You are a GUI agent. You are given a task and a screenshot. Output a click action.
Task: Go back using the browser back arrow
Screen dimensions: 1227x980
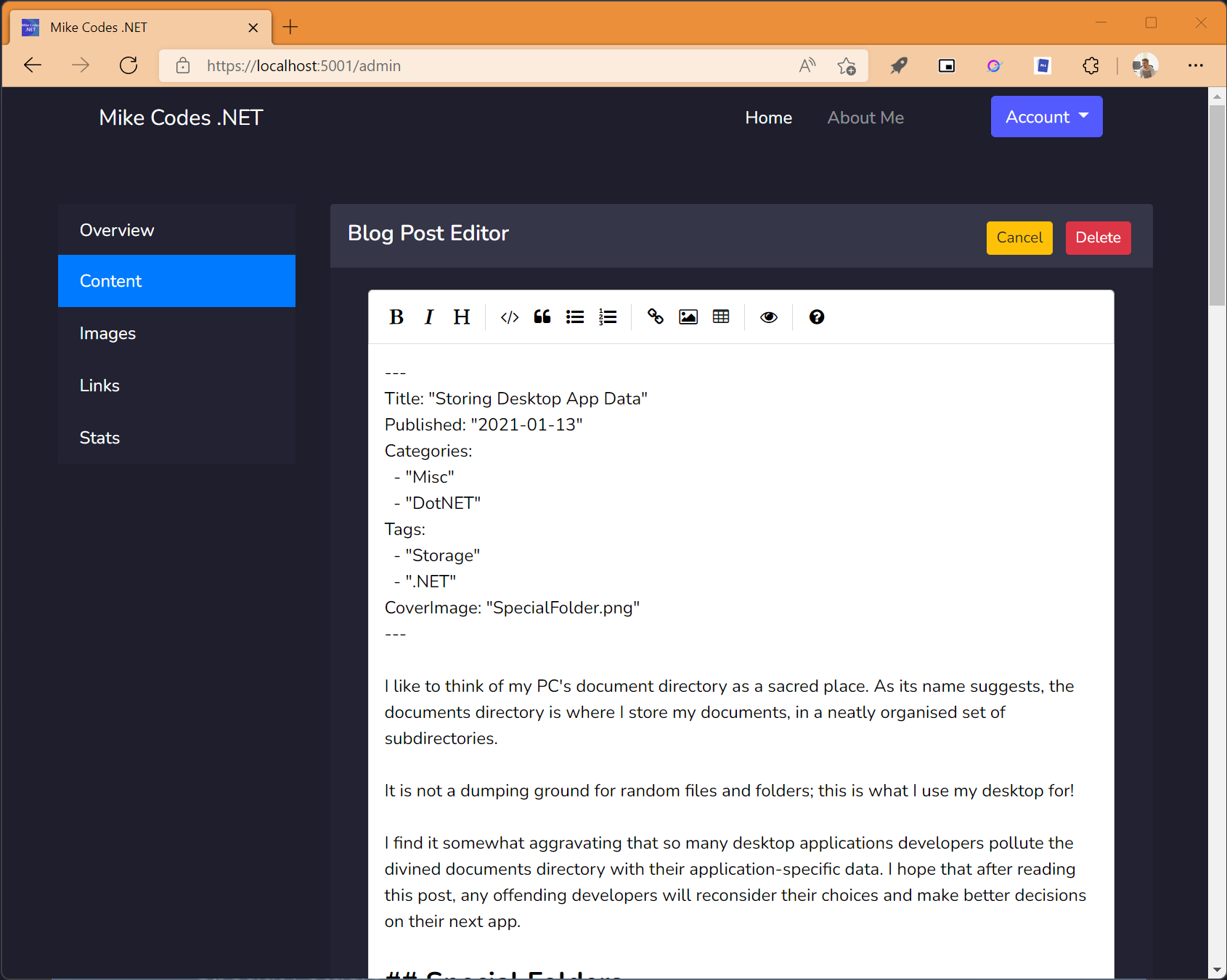click(33, 65)
